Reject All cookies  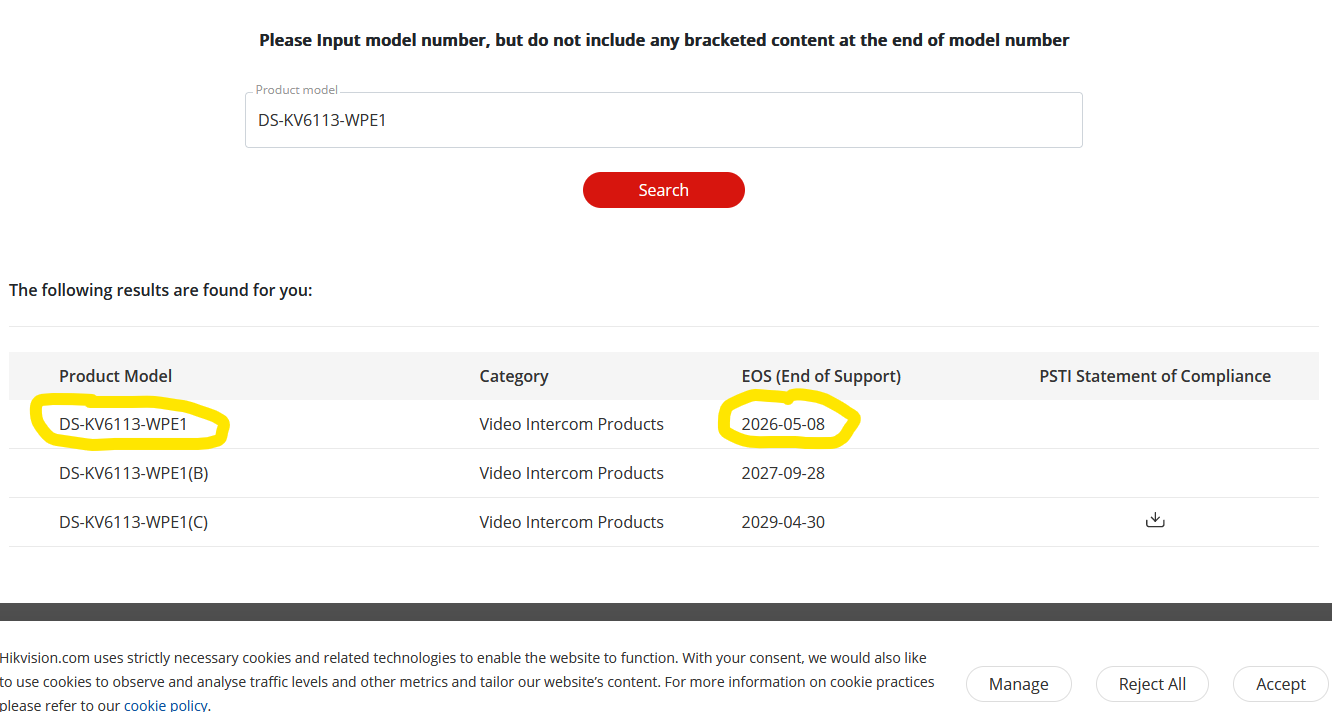click(x=1152, y=684)
